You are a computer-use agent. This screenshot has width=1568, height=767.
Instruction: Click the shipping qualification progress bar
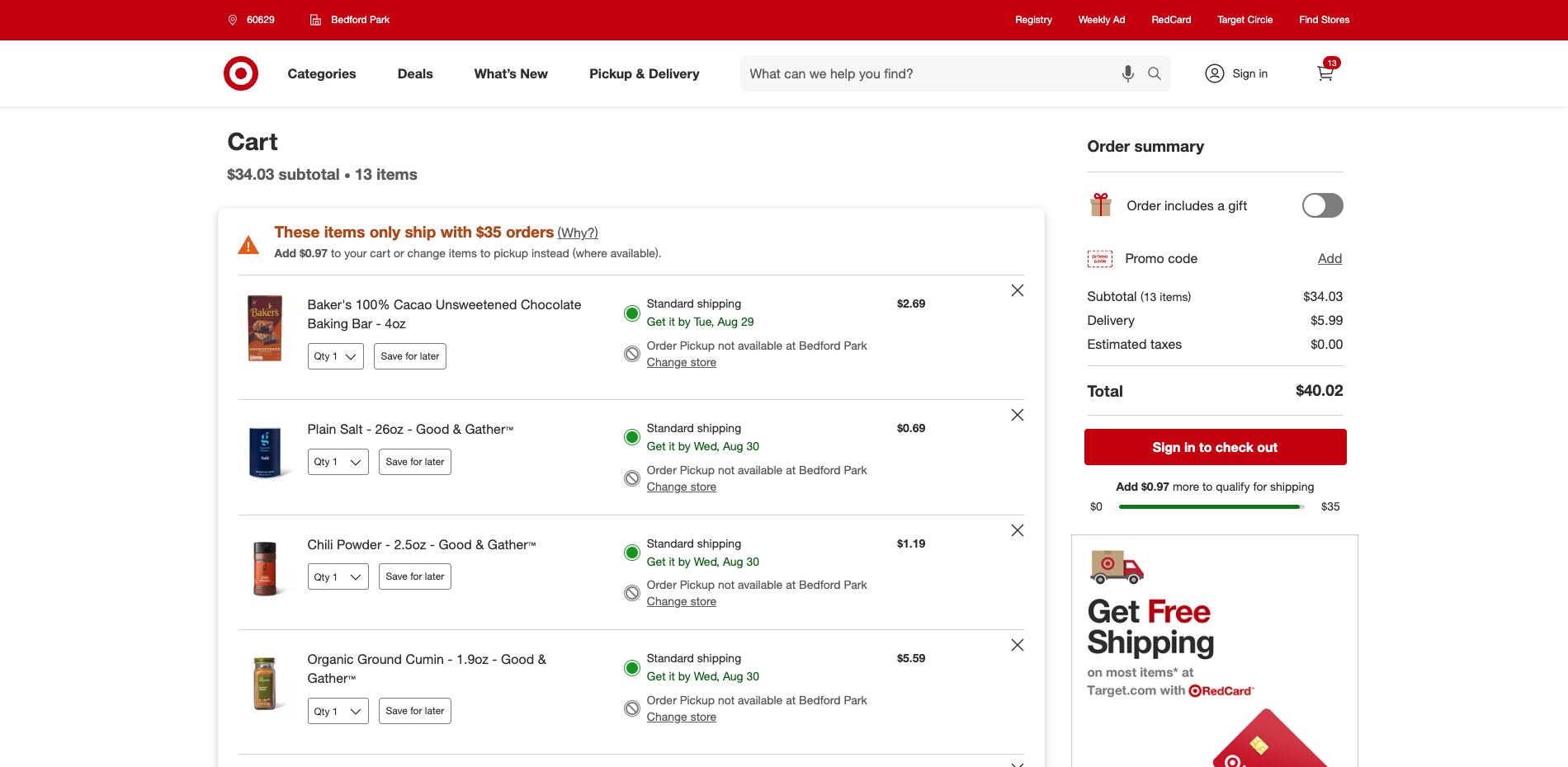(1211, 506)
